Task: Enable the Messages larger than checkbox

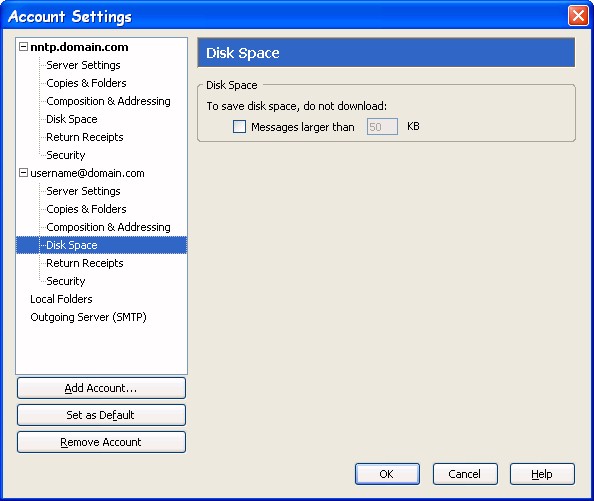Action: [239, 126]
